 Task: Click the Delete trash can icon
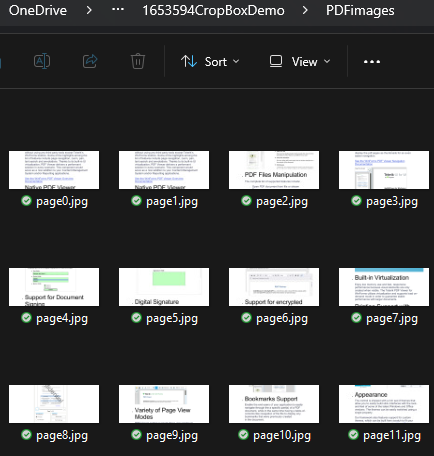[x=138, y=61]
